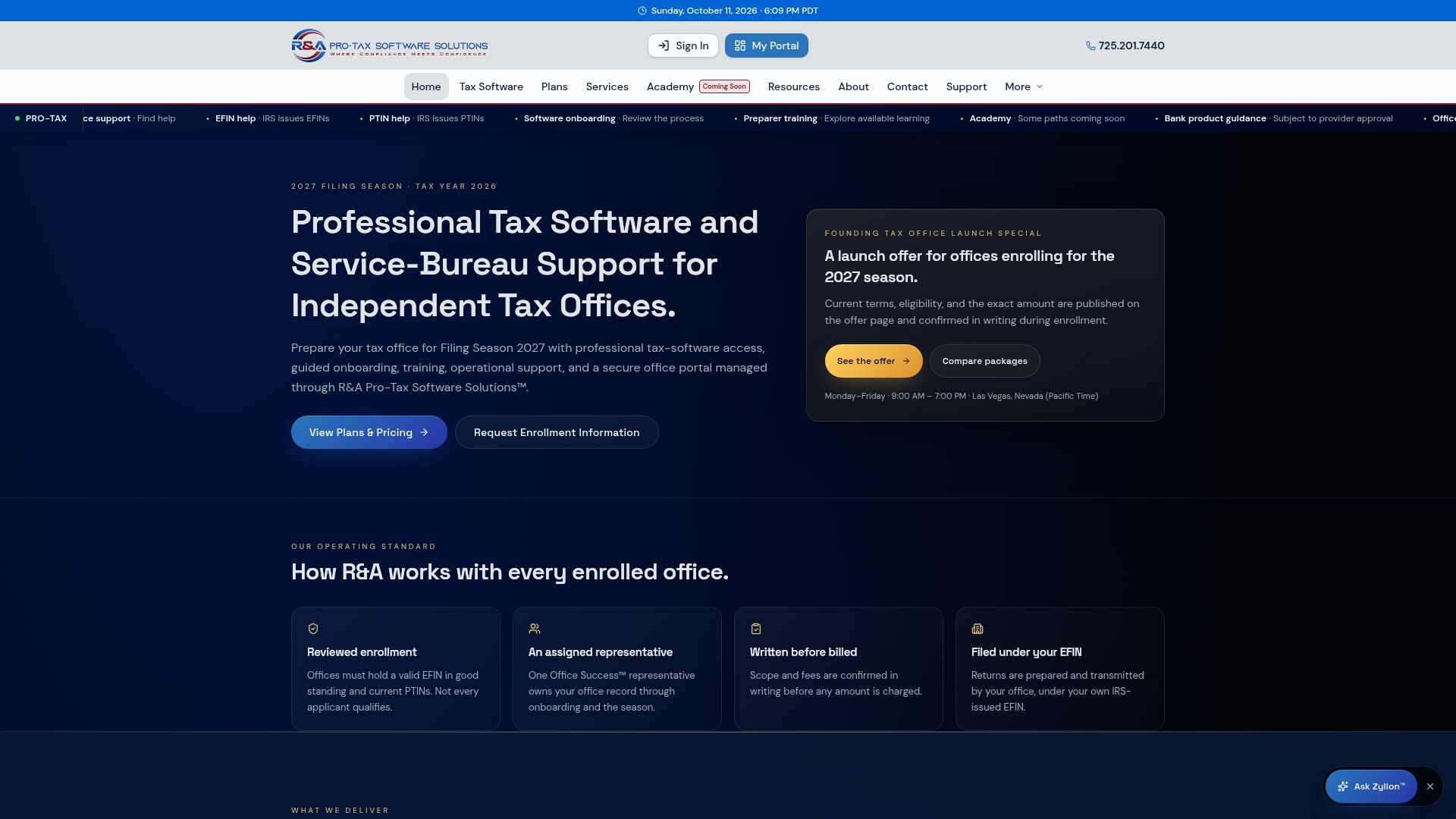Open the Plans nav item
The width and height of the screenshot is (1456, 819).
click(554, 86)
